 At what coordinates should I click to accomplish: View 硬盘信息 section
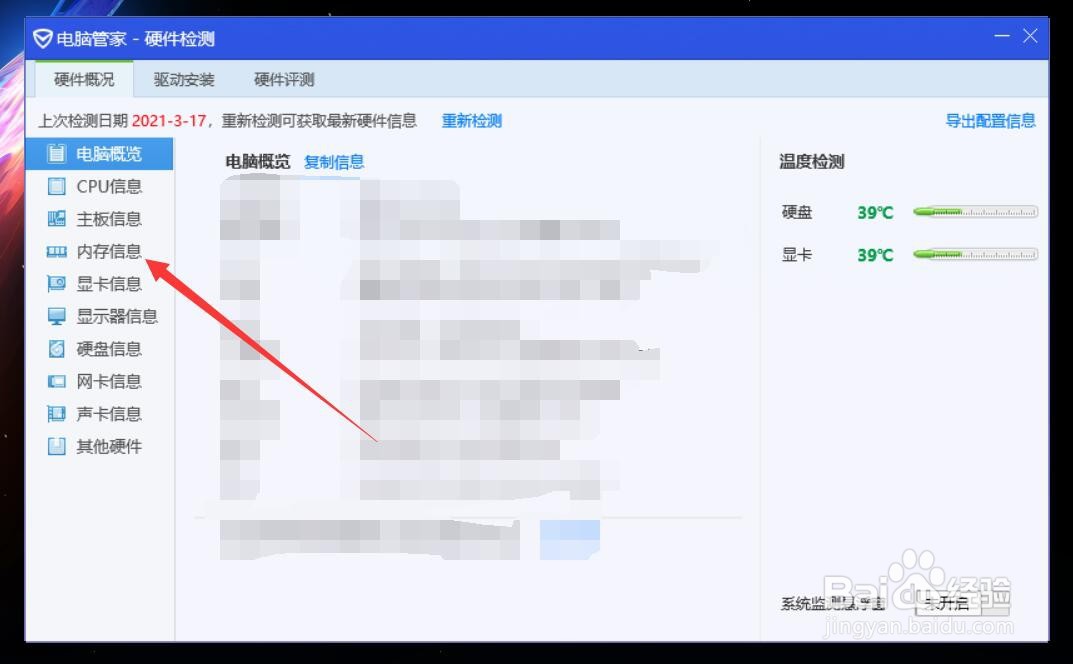click(99, 348)
